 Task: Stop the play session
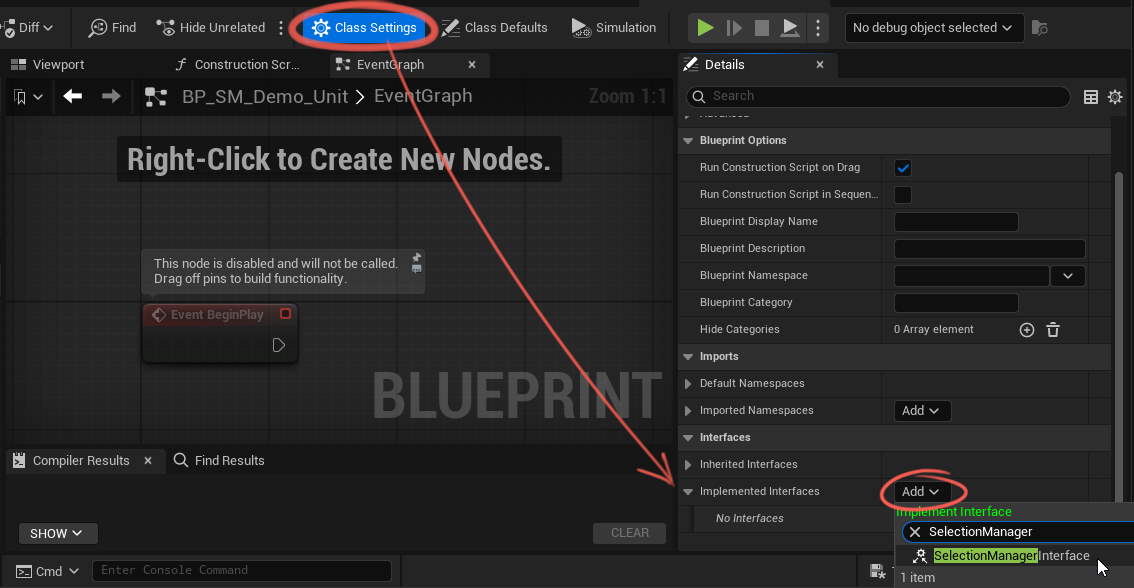(x=762, y=28)
